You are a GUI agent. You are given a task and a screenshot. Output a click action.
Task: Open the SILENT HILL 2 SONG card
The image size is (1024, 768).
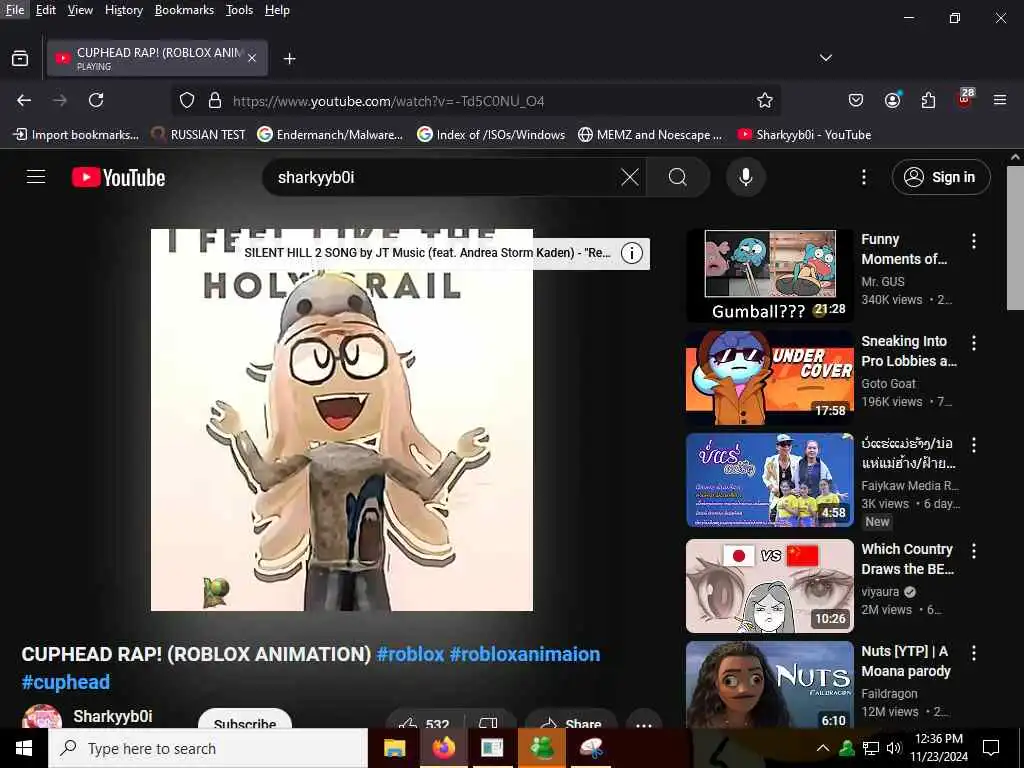click(428, 253)
